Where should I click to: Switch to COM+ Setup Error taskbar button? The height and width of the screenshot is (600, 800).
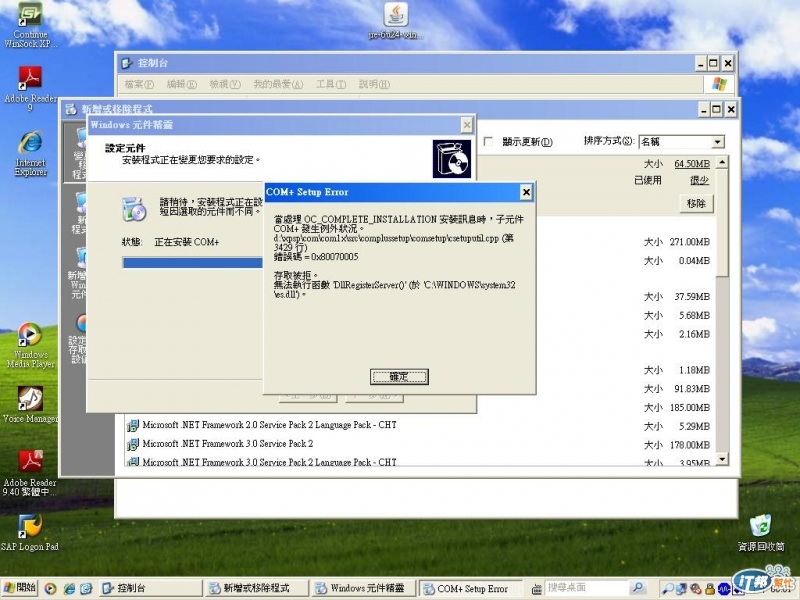point(470,588)
